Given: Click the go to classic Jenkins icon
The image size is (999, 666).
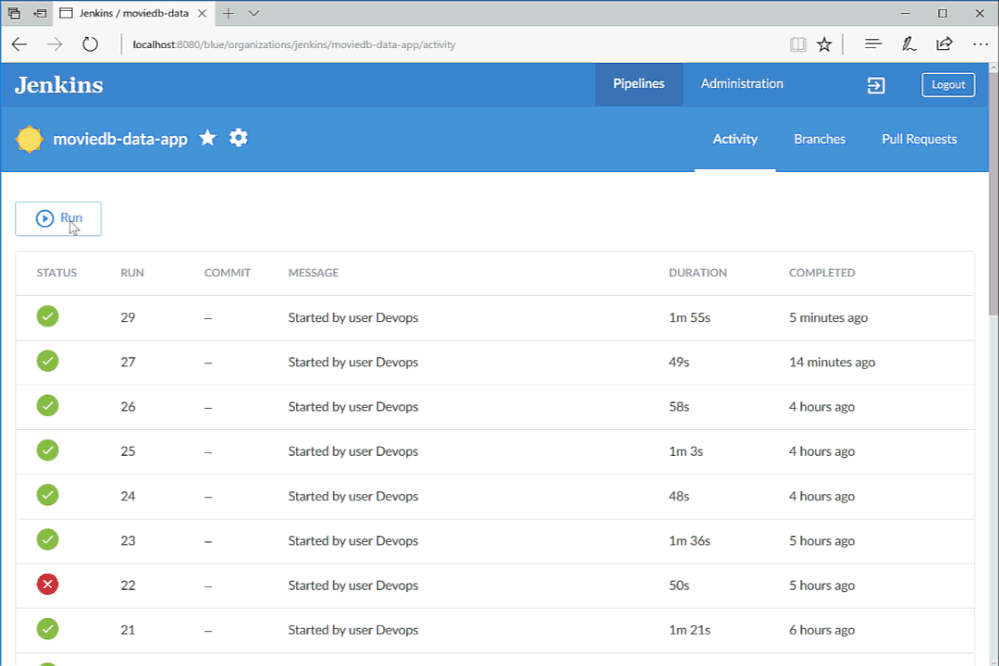Looking at the screenshot, I should click(x=876, y=85).
